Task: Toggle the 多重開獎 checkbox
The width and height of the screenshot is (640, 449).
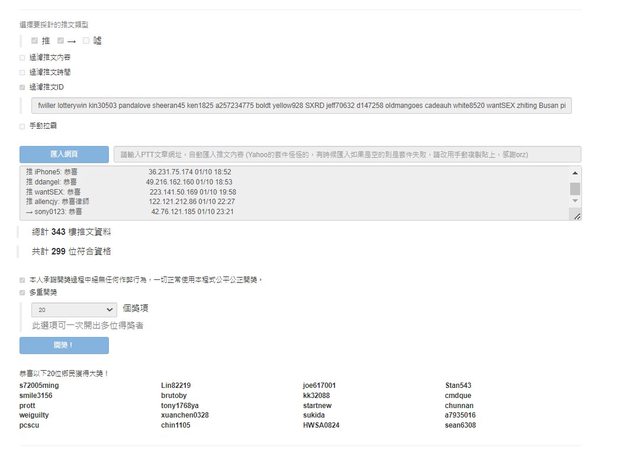Action: (x=23, y=293)
